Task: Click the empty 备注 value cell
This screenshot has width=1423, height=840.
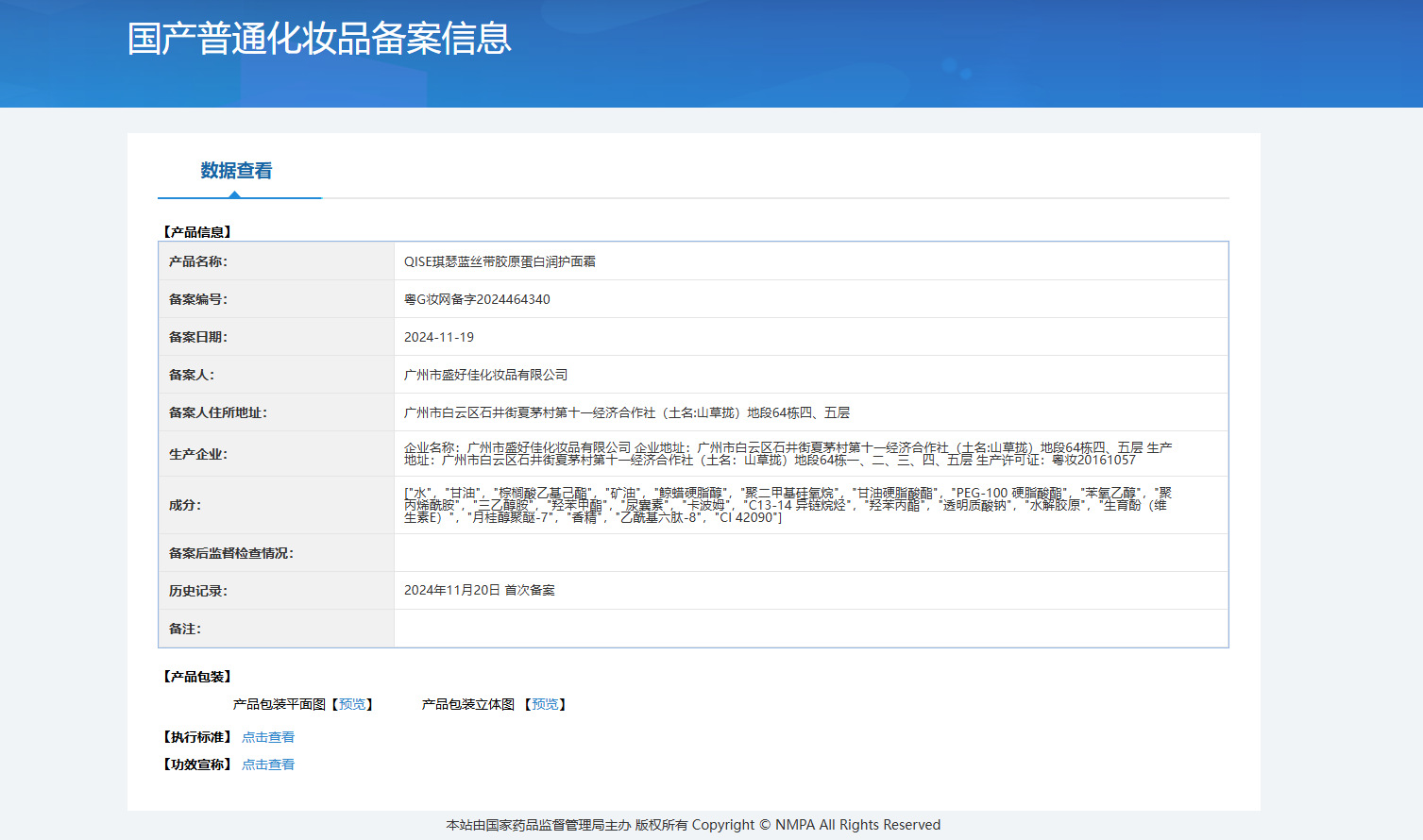Action: click(x=810, y=629)
